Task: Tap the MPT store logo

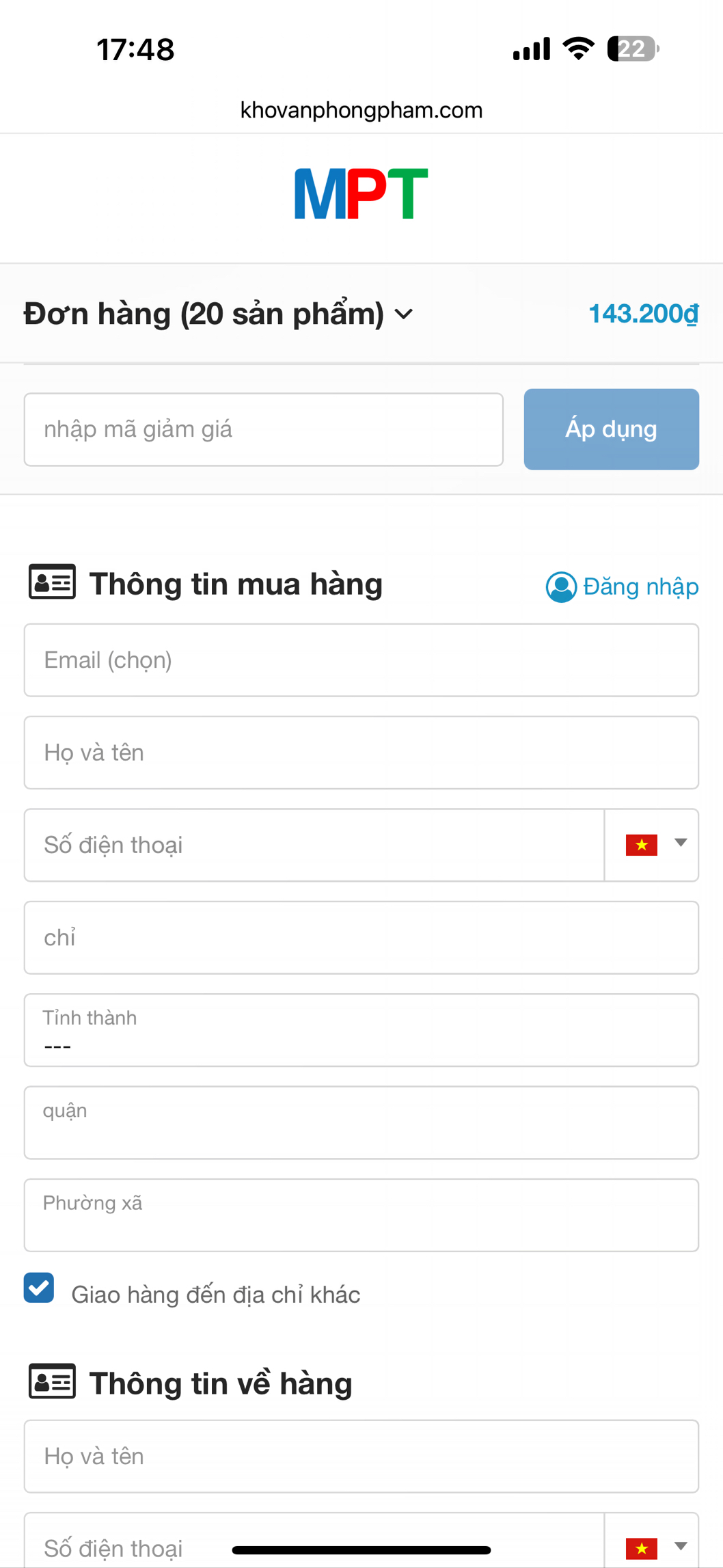Action: (361, 194)
